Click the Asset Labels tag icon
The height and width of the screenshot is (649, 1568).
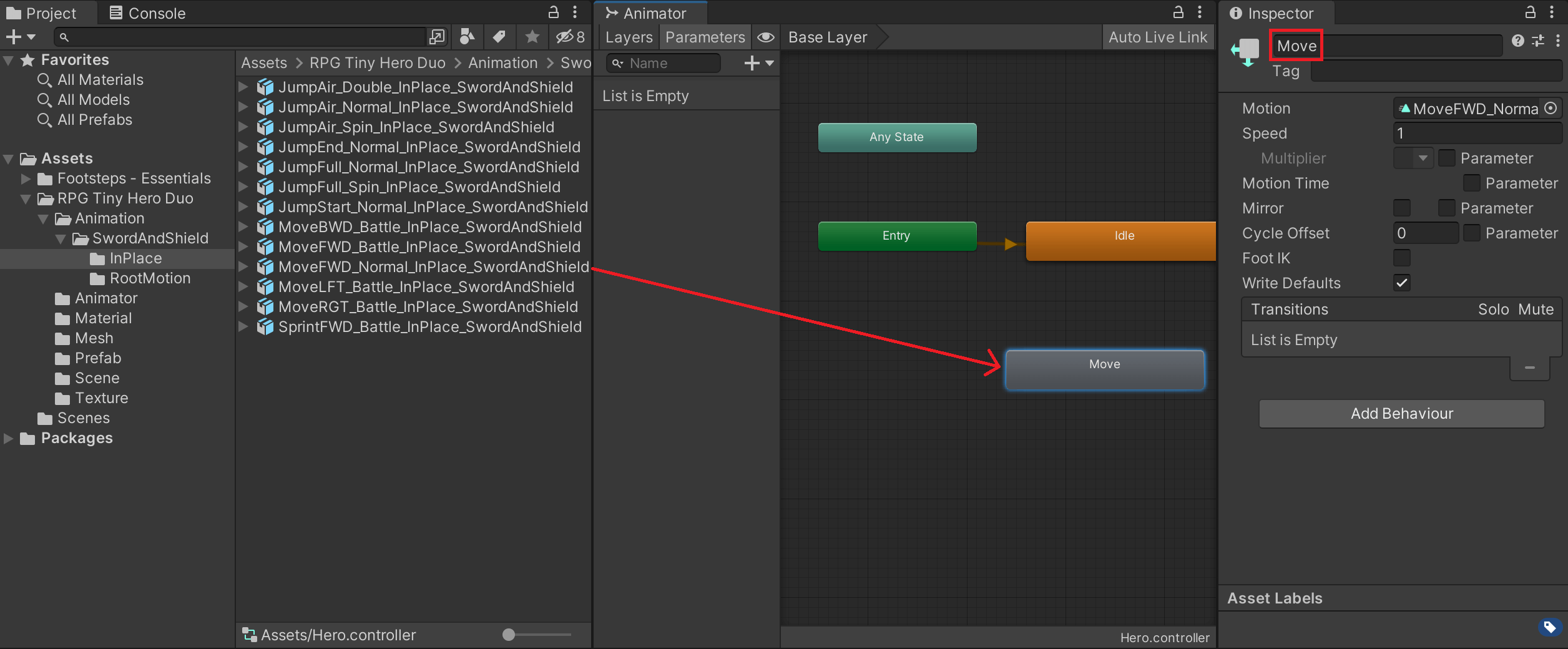[x=1551, y=627]
